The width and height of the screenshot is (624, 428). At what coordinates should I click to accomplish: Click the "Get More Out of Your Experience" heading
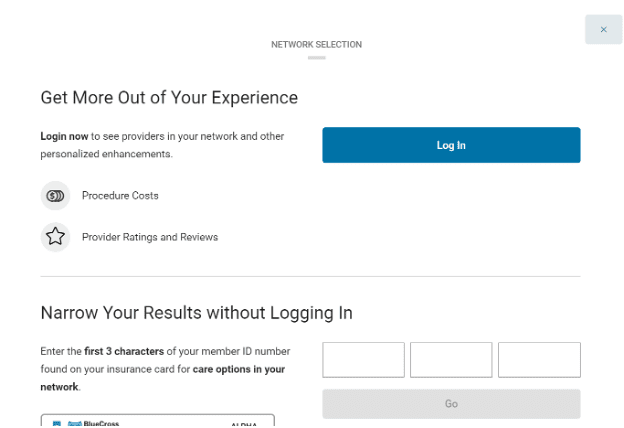169,98
